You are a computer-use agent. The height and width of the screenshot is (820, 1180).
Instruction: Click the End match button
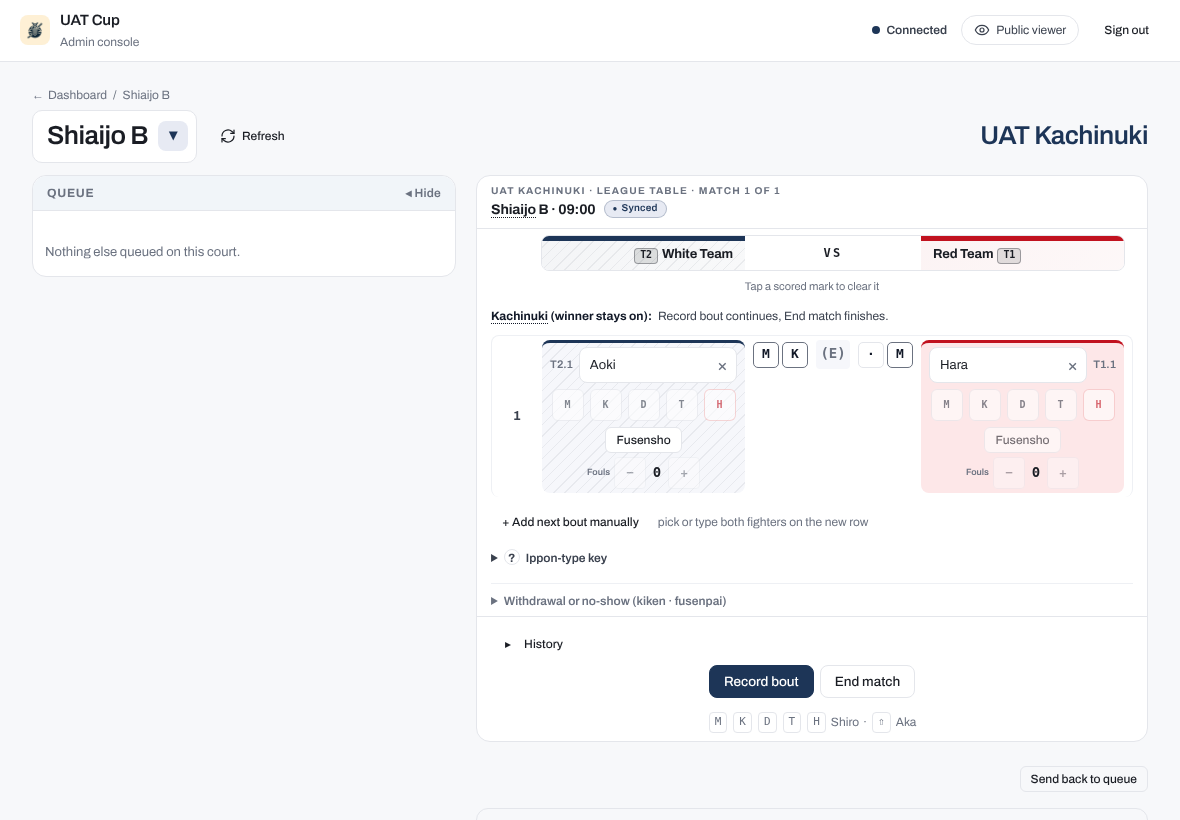pyautogui.click(x=867, y=682)
